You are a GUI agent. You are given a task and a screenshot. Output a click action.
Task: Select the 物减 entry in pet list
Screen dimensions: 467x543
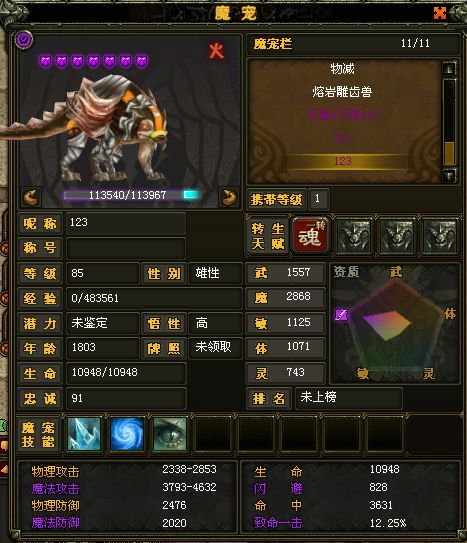point(342,69)
